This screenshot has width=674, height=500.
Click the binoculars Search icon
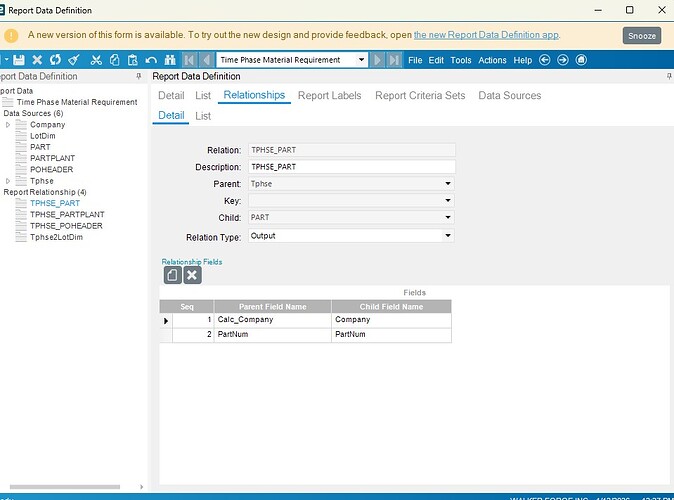tap(170, 60)
